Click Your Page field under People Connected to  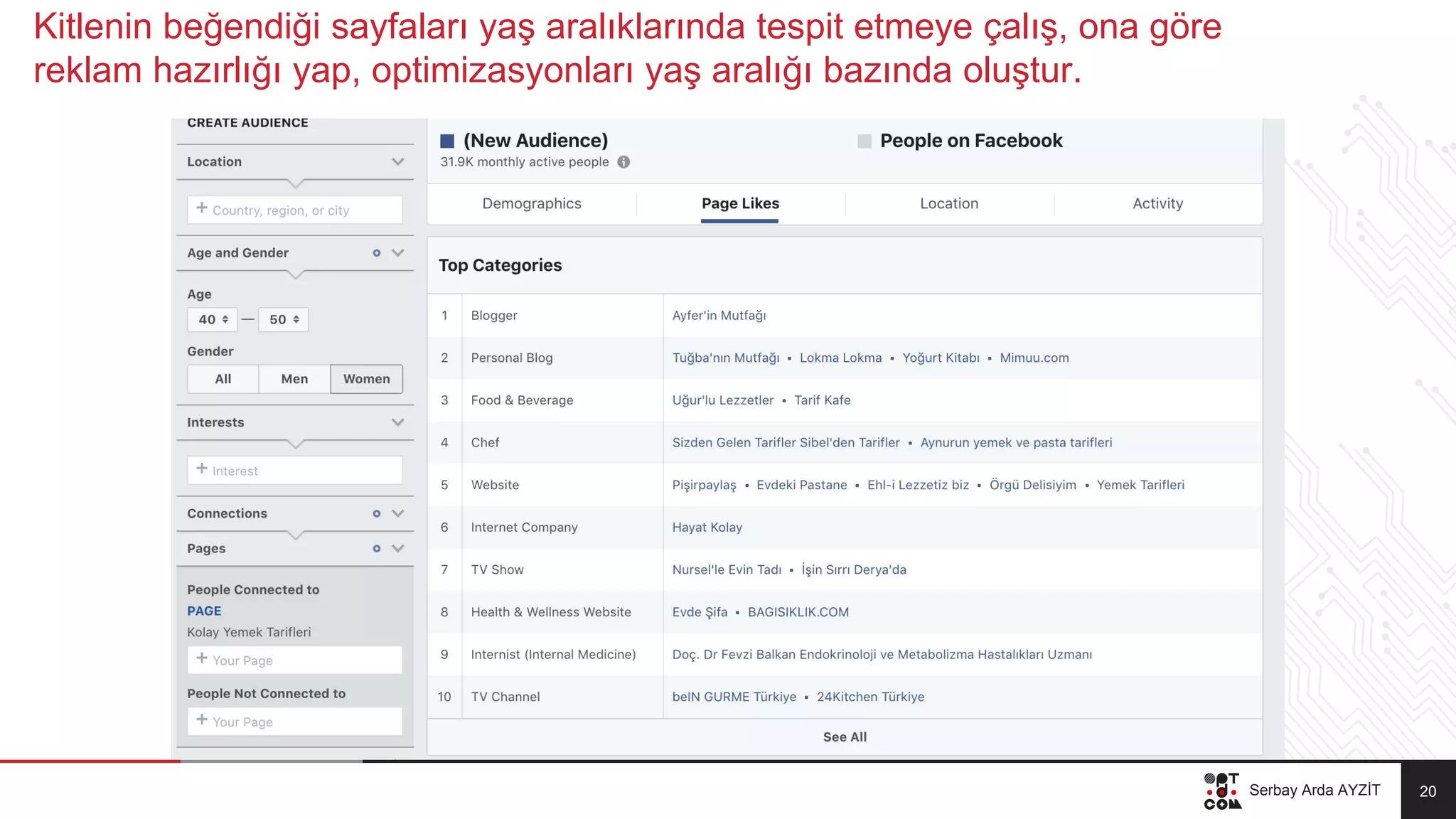pyautogui.click(x=295, y=660)
